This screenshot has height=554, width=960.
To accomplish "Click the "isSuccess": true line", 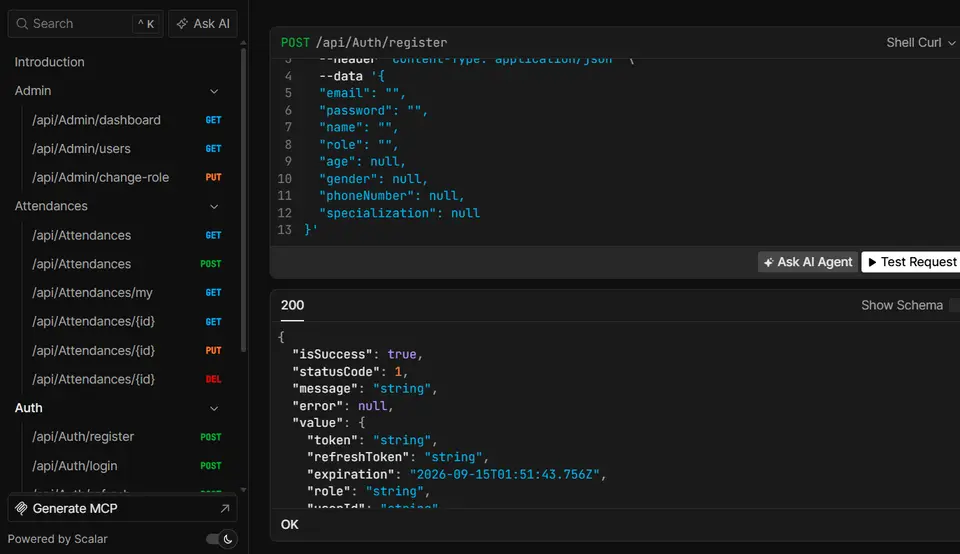I will tap(357, 354).
